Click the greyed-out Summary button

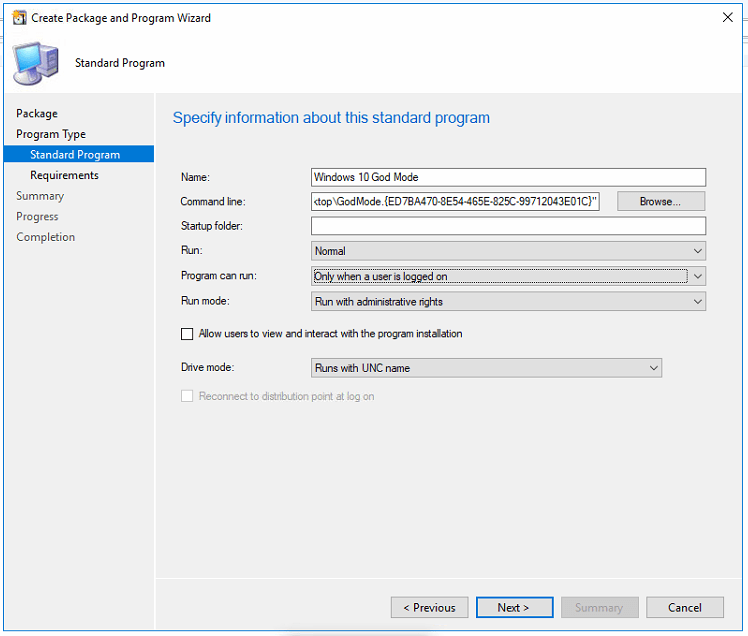(x=599, y=607)
